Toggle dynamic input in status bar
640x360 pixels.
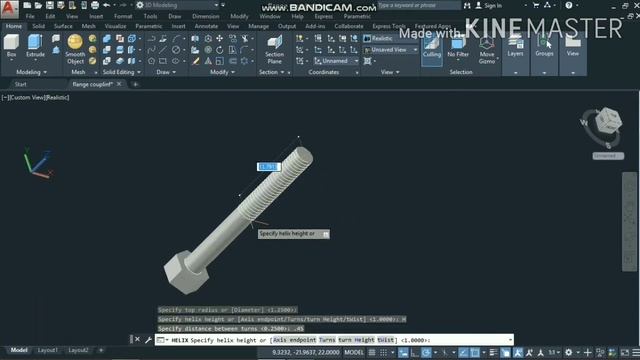click(x=403, y=352)
